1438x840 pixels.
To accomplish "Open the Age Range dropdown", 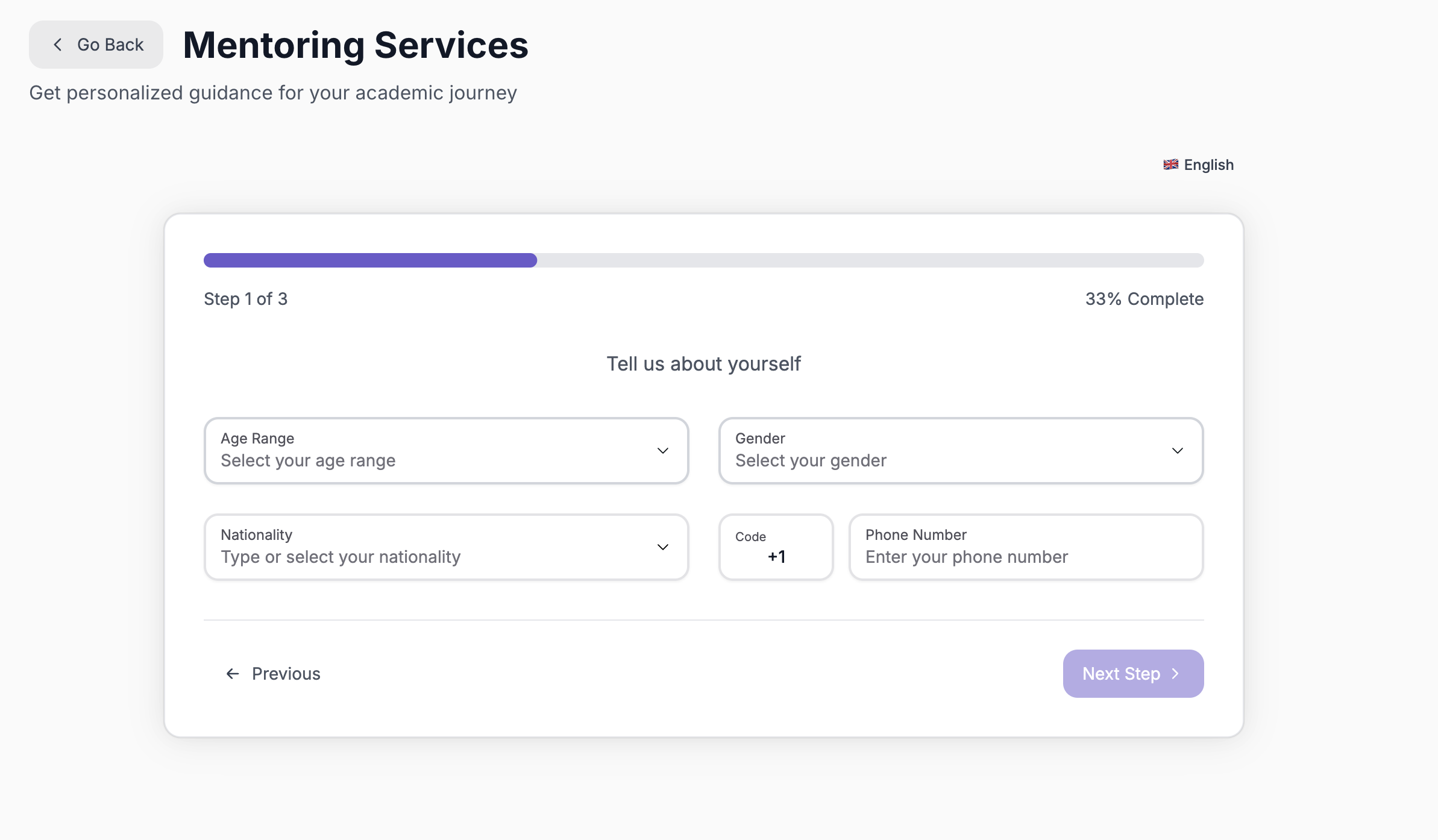I will pyautogui.click(x=446, y=451).
